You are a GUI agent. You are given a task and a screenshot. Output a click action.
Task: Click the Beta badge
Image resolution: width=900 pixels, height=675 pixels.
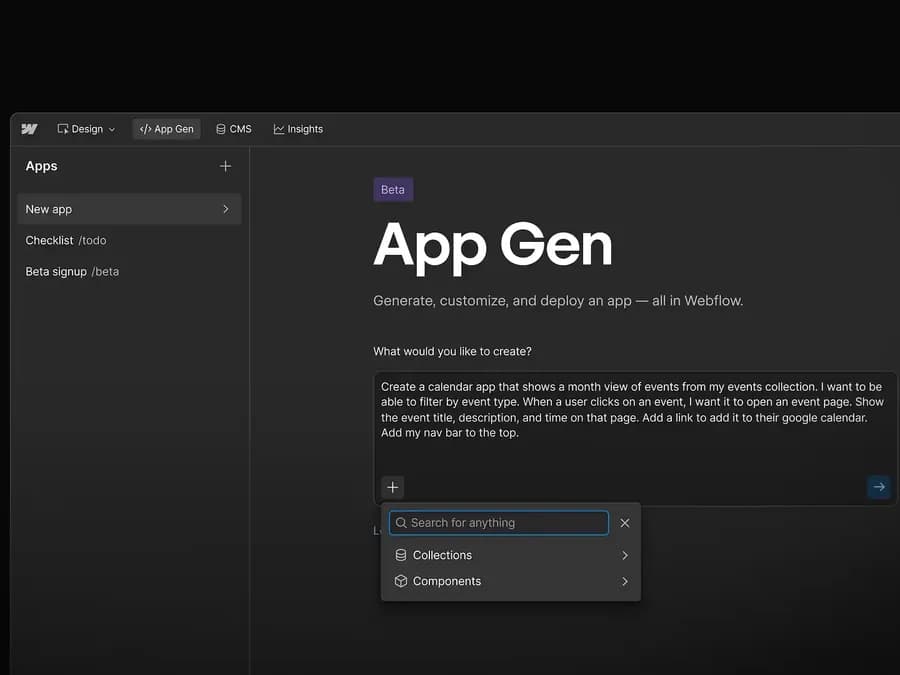393,189
